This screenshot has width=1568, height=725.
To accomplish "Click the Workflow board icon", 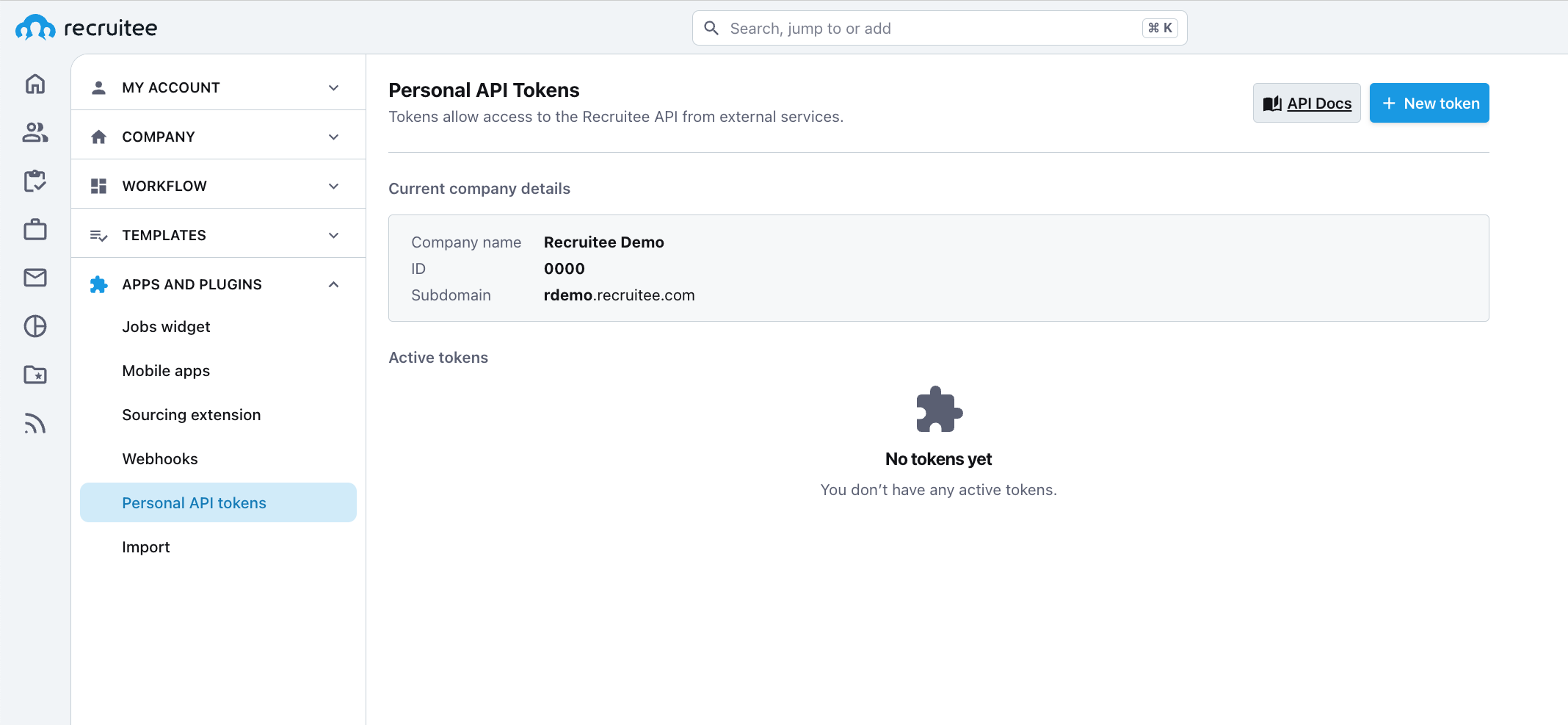I will 98,186.
